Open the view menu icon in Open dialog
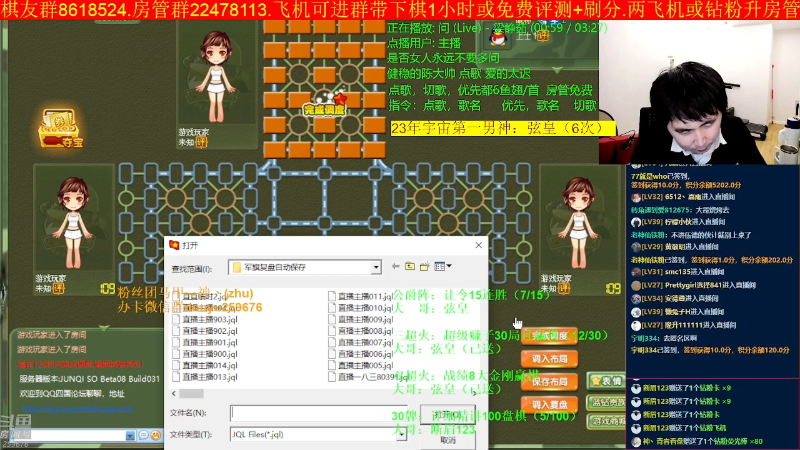Image resolution: width=800 pixels, height=450 pixels. coord(442,266)
